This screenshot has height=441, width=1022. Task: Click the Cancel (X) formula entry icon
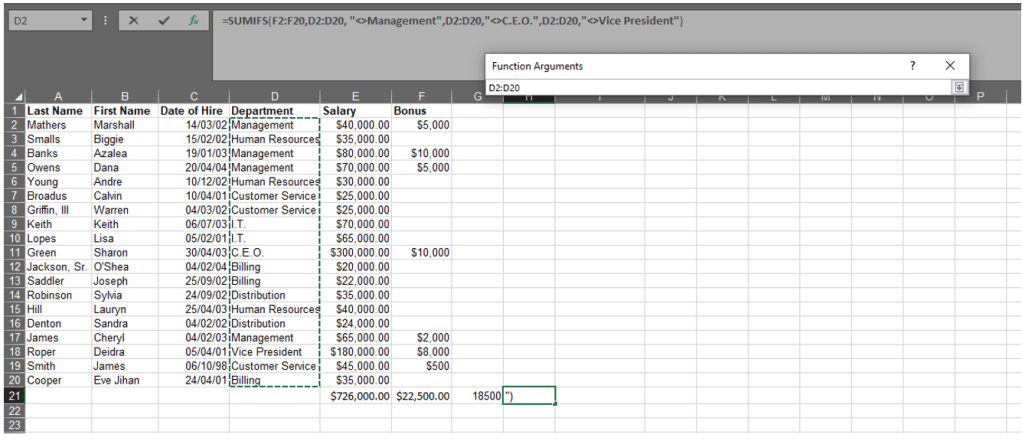(133, 20)
